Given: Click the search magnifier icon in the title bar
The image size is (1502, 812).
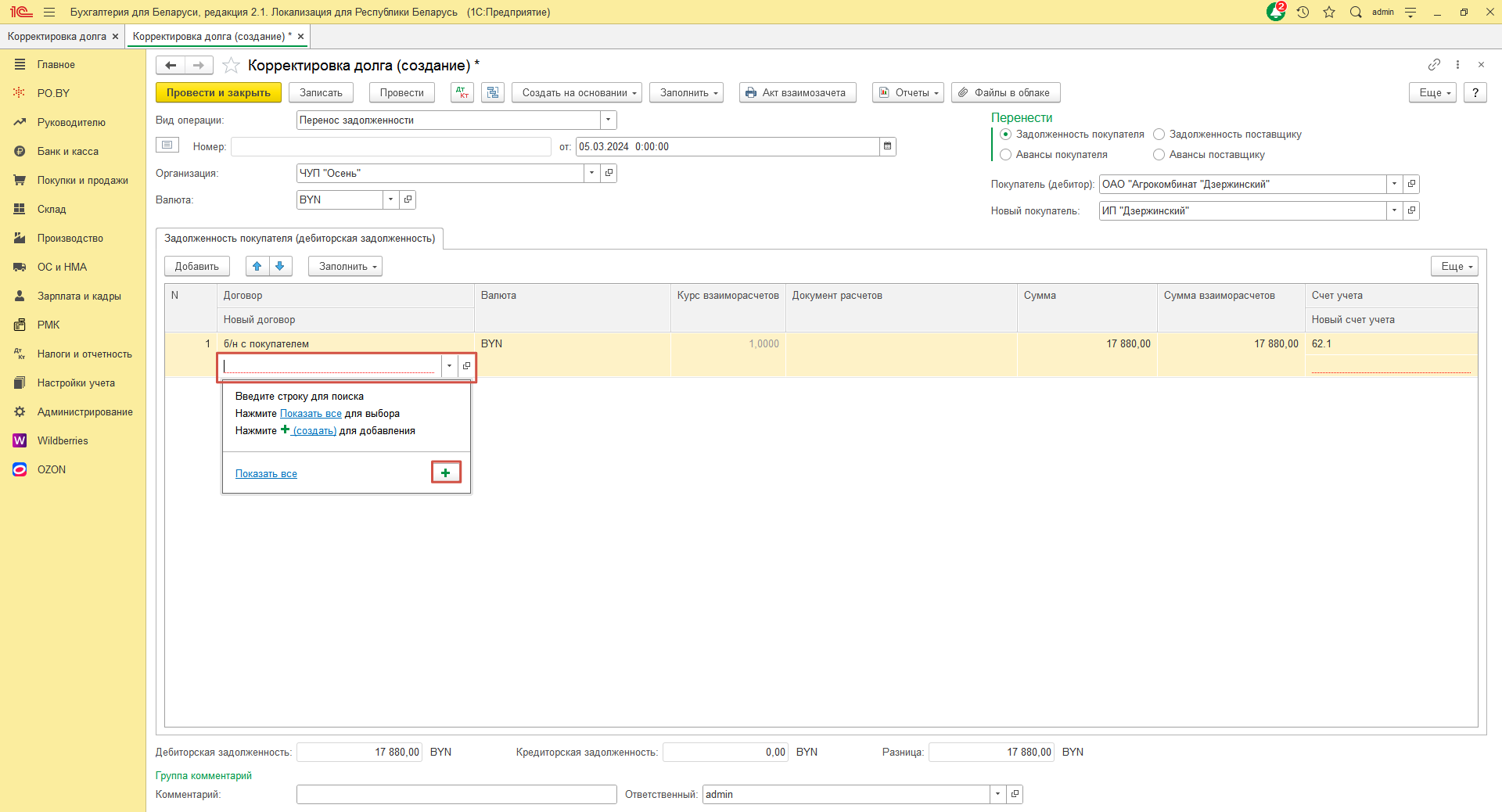Looking at the screenshot, I should pyautogui.click(x=1356, y=12).
